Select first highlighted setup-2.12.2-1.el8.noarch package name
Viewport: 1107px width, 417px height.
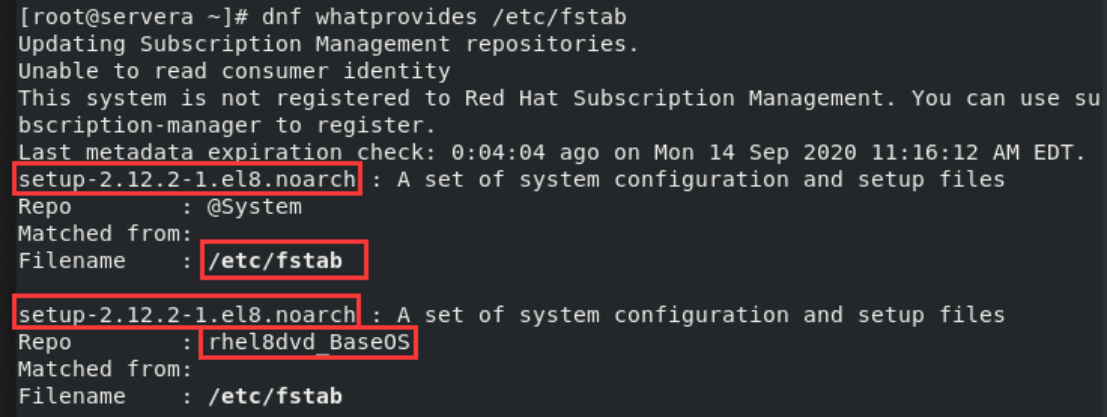coord(187,179)
